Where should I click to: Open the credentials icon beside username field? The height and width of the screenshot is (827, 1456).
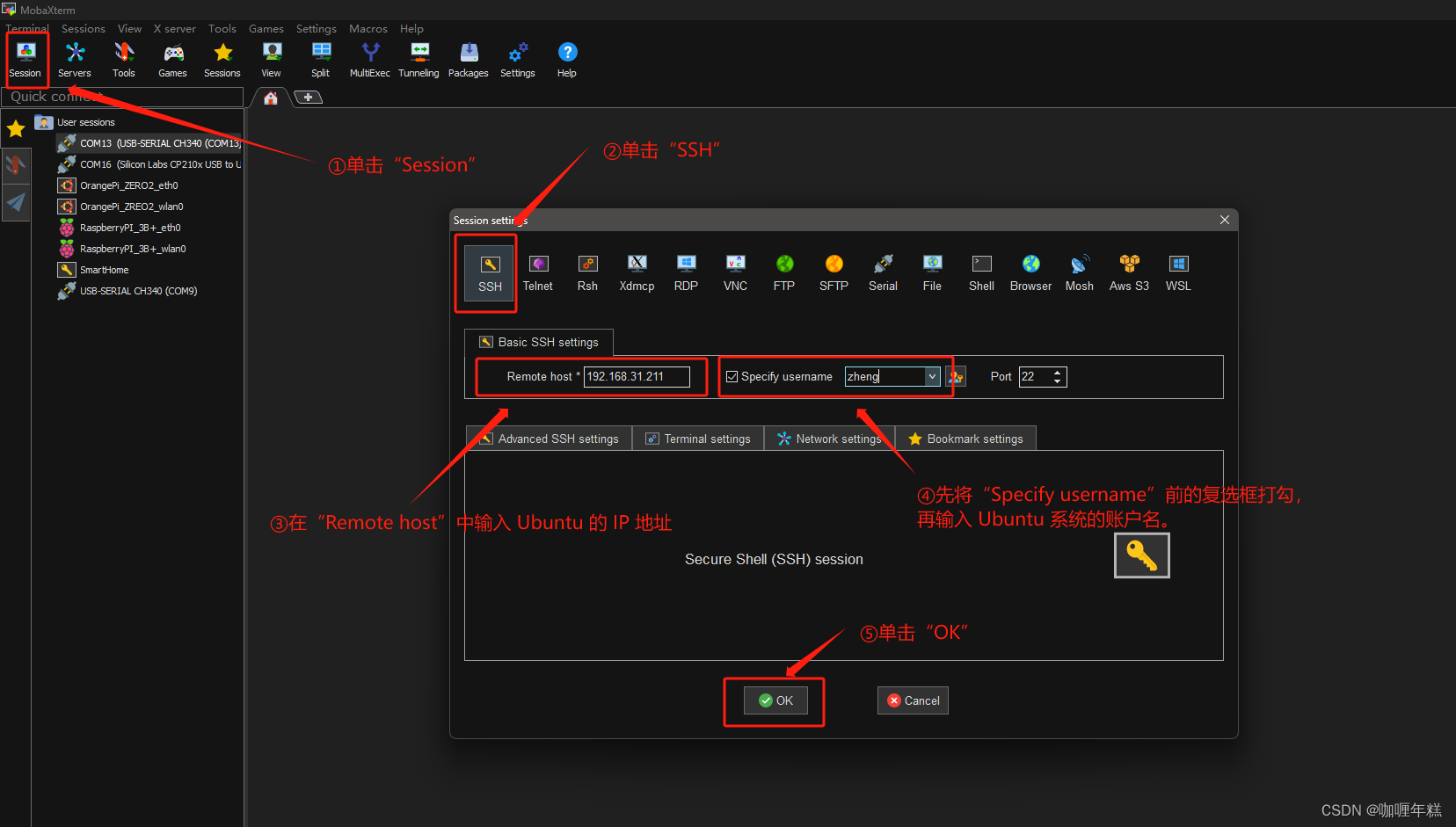point(956,376)
